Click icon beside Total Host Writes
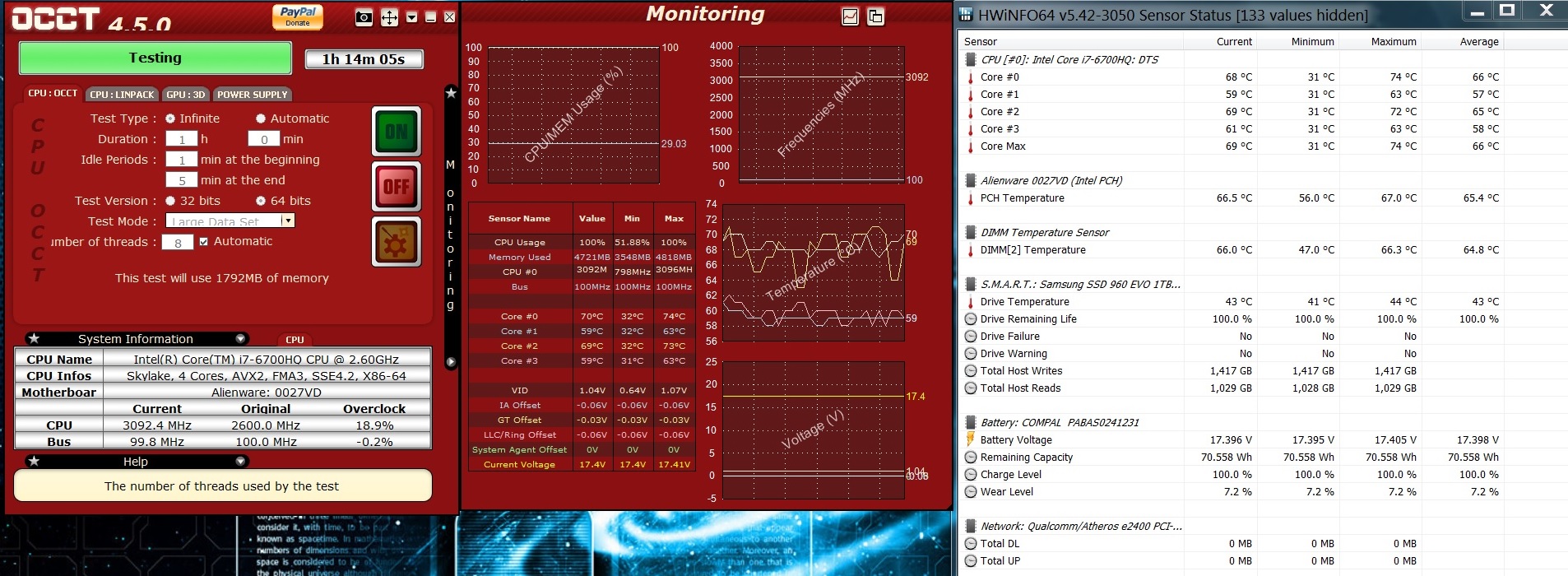1568x576 pixels. pyautogui.click(x=971, y=371)
